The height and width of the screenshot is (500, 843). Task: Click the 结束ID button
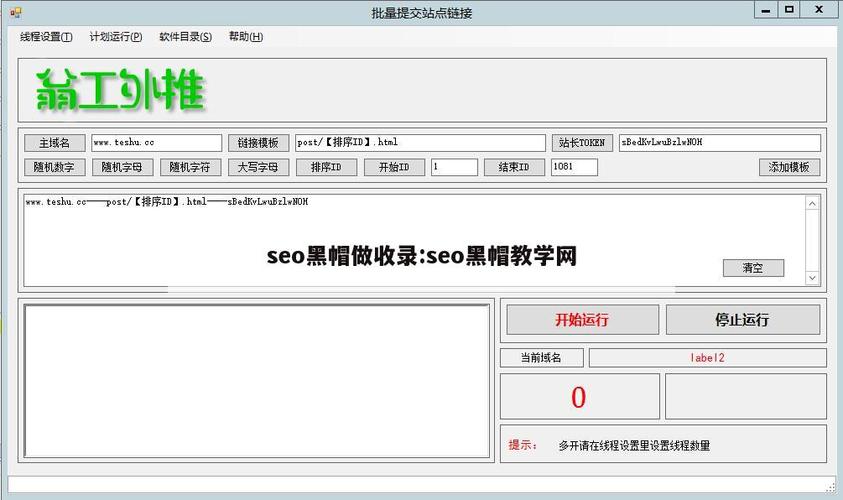[514, 167]
